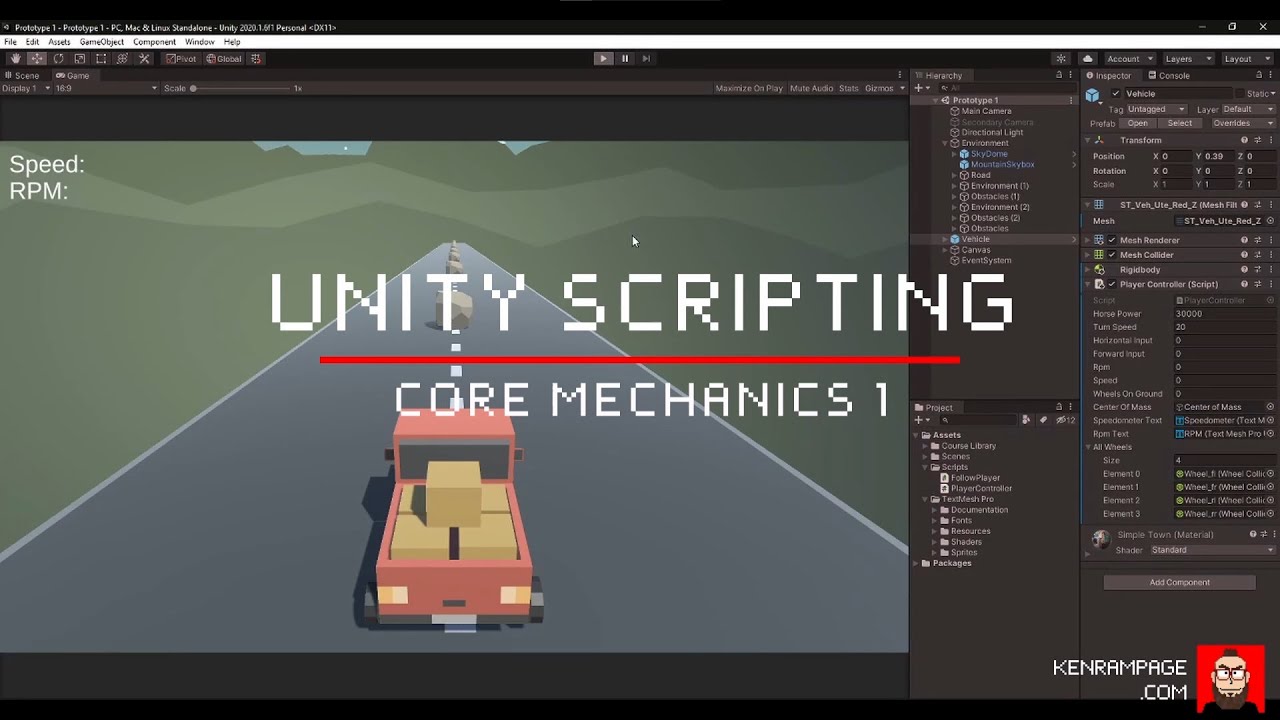Disable Player Controller script checkbox

click(x=1112, y=284)
